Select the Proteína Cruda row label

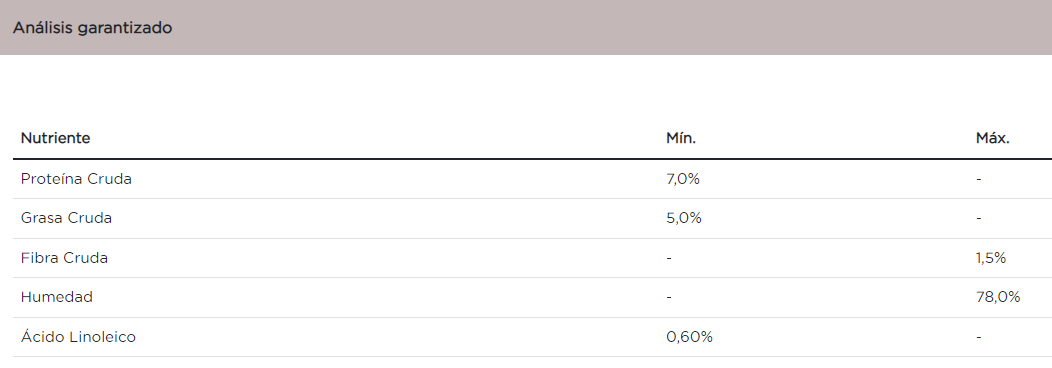(76, 179)
